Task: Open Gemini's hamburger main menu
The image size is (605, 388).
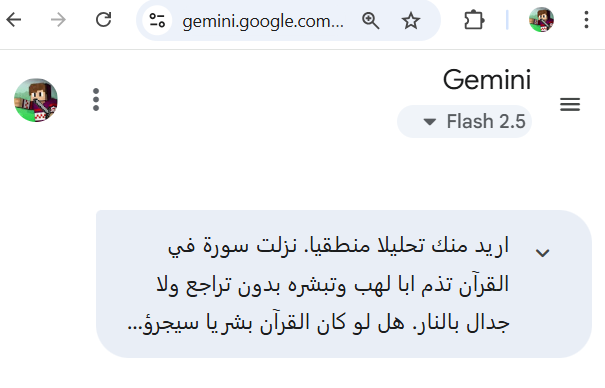Action: click(x=570, y=104)
